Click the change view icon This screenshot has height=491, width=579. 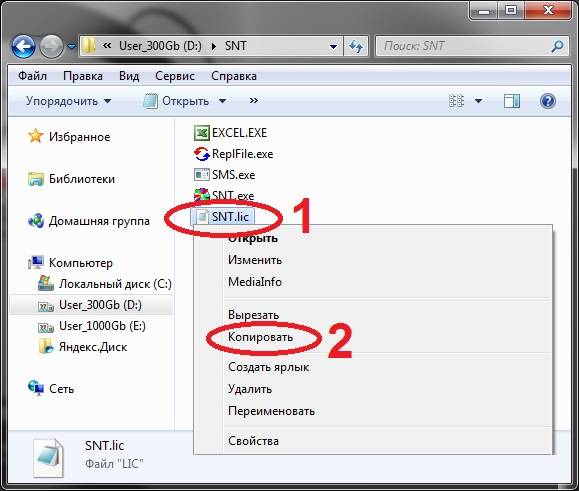point(456,101)
